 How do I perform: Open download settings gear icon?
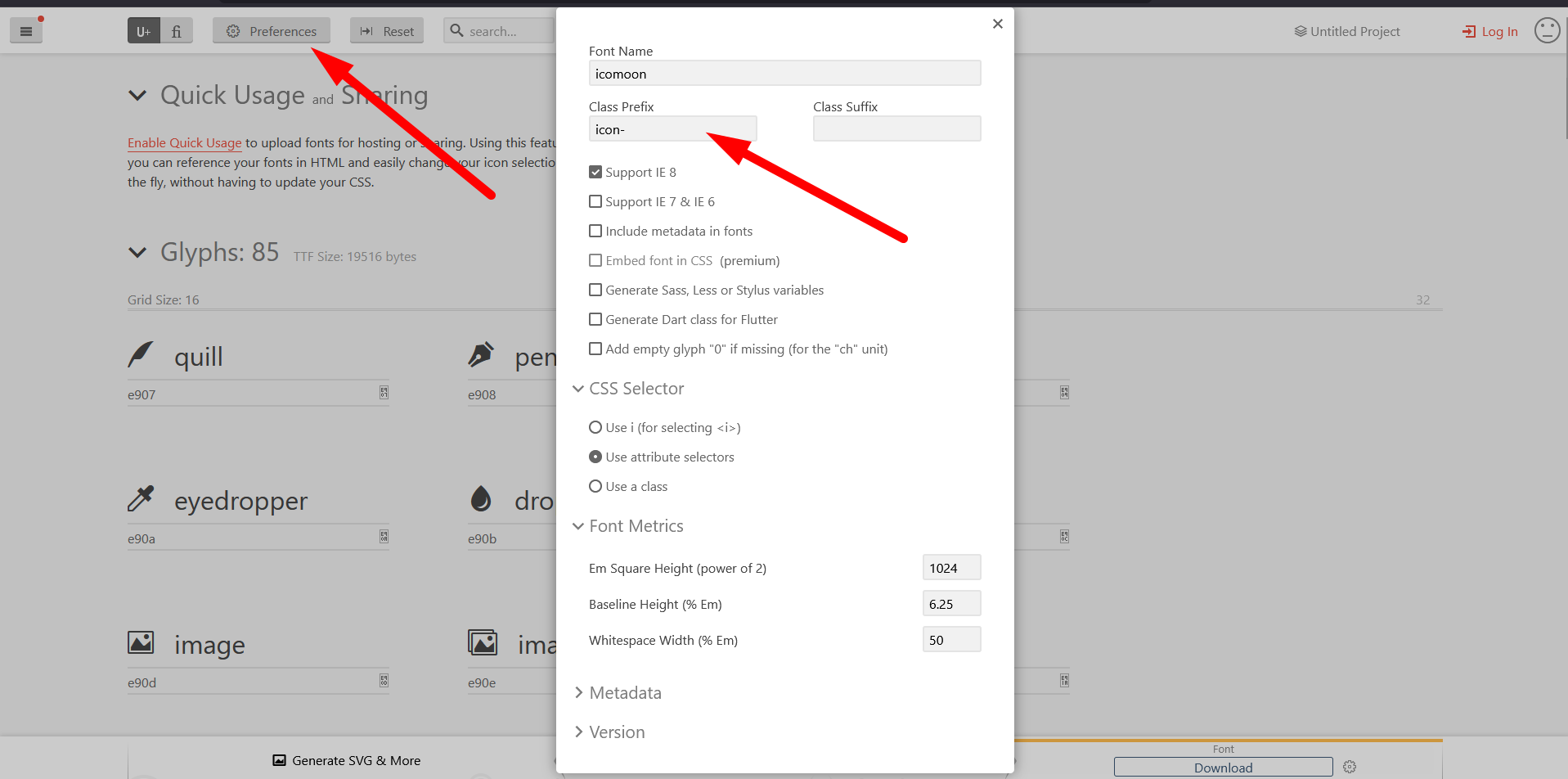coord(1350,767)
